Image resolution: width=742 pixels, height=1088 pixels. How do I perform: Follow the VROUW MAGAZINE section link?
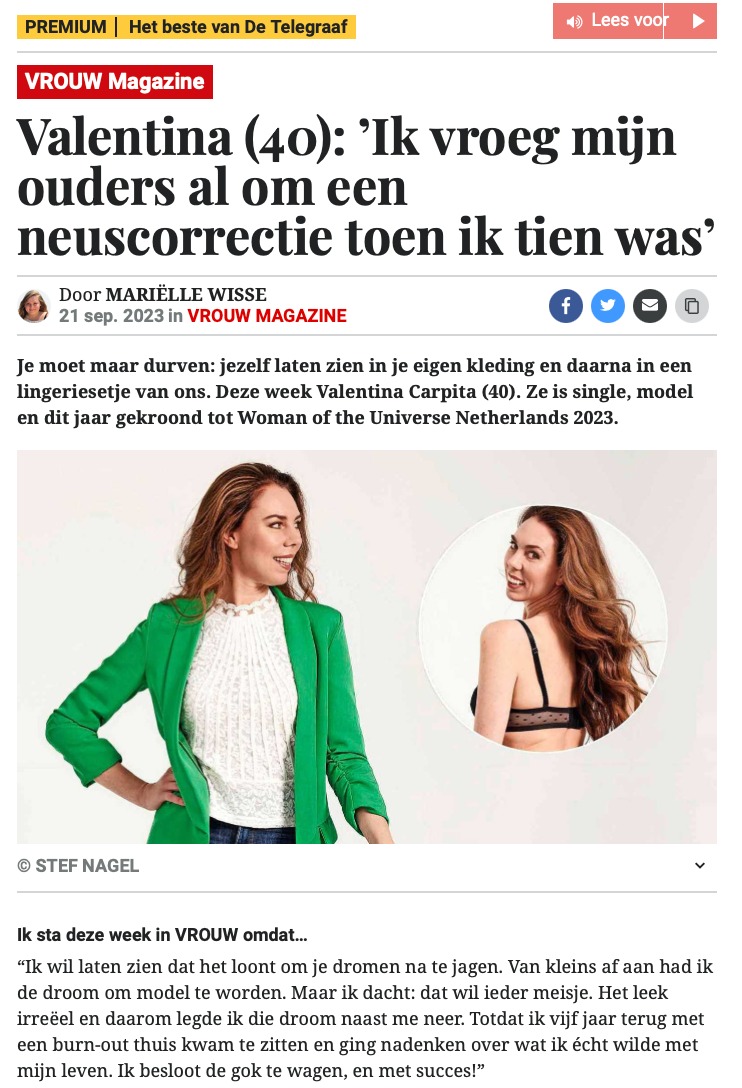pos(267,316)
